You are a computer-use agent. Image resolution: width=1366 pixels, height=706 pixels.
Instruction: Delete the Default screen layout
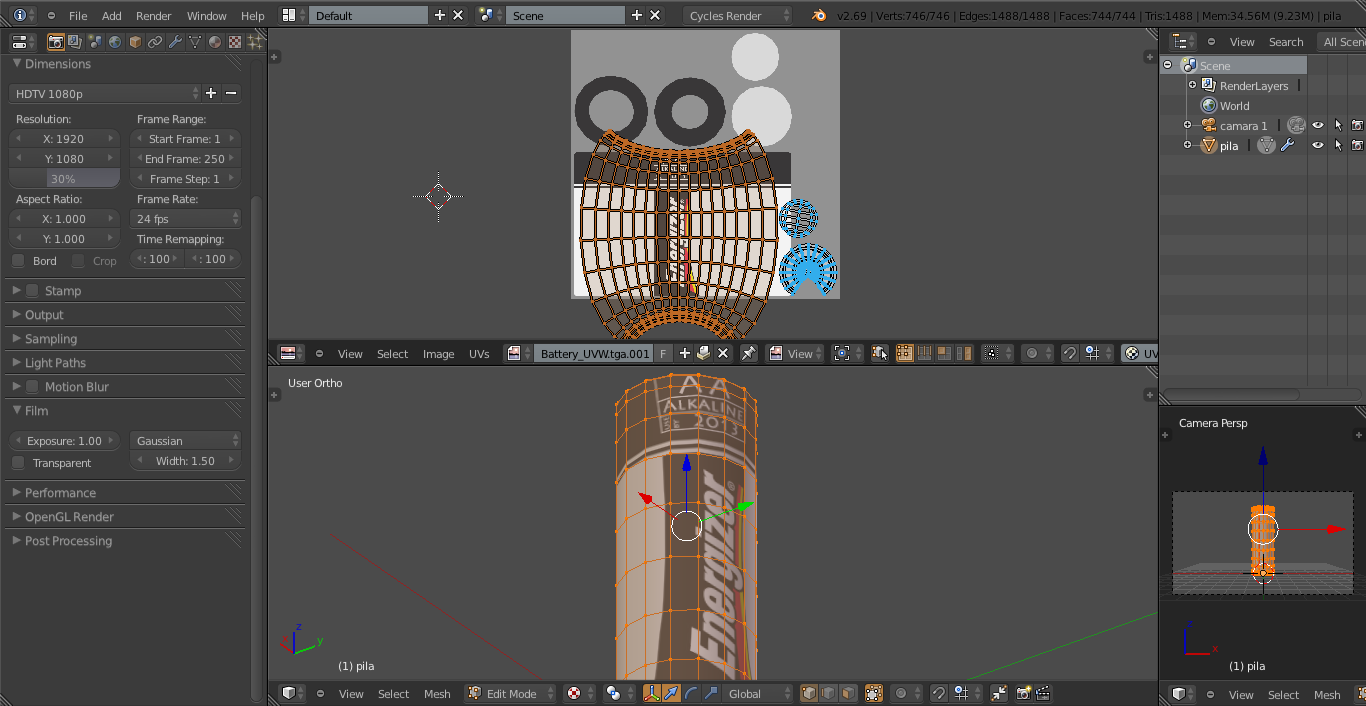(x=458, y=15)
